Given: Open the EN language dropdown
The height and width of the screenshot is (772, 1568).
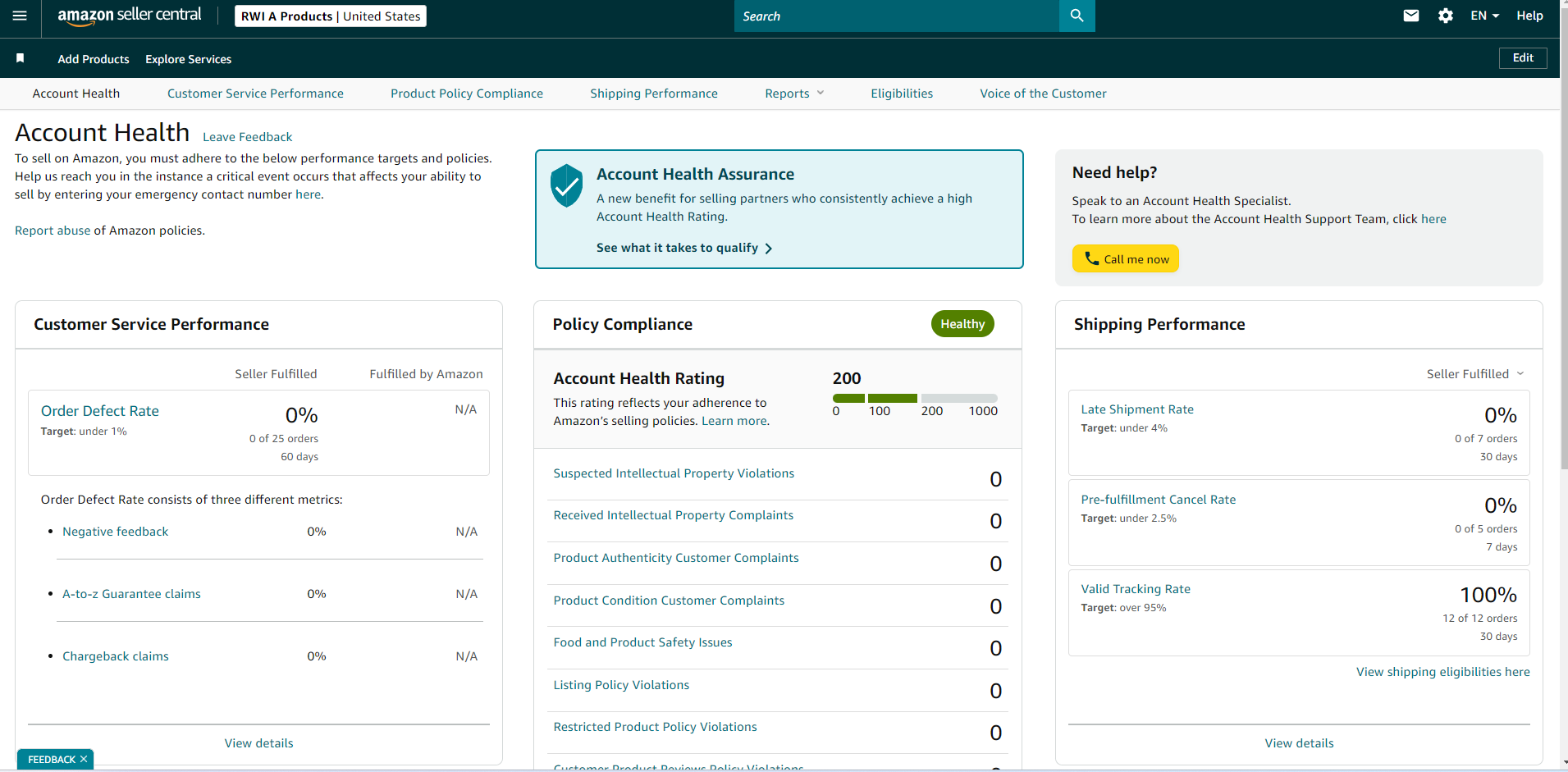Looking at the screenshot, I should coord(1484,16).
